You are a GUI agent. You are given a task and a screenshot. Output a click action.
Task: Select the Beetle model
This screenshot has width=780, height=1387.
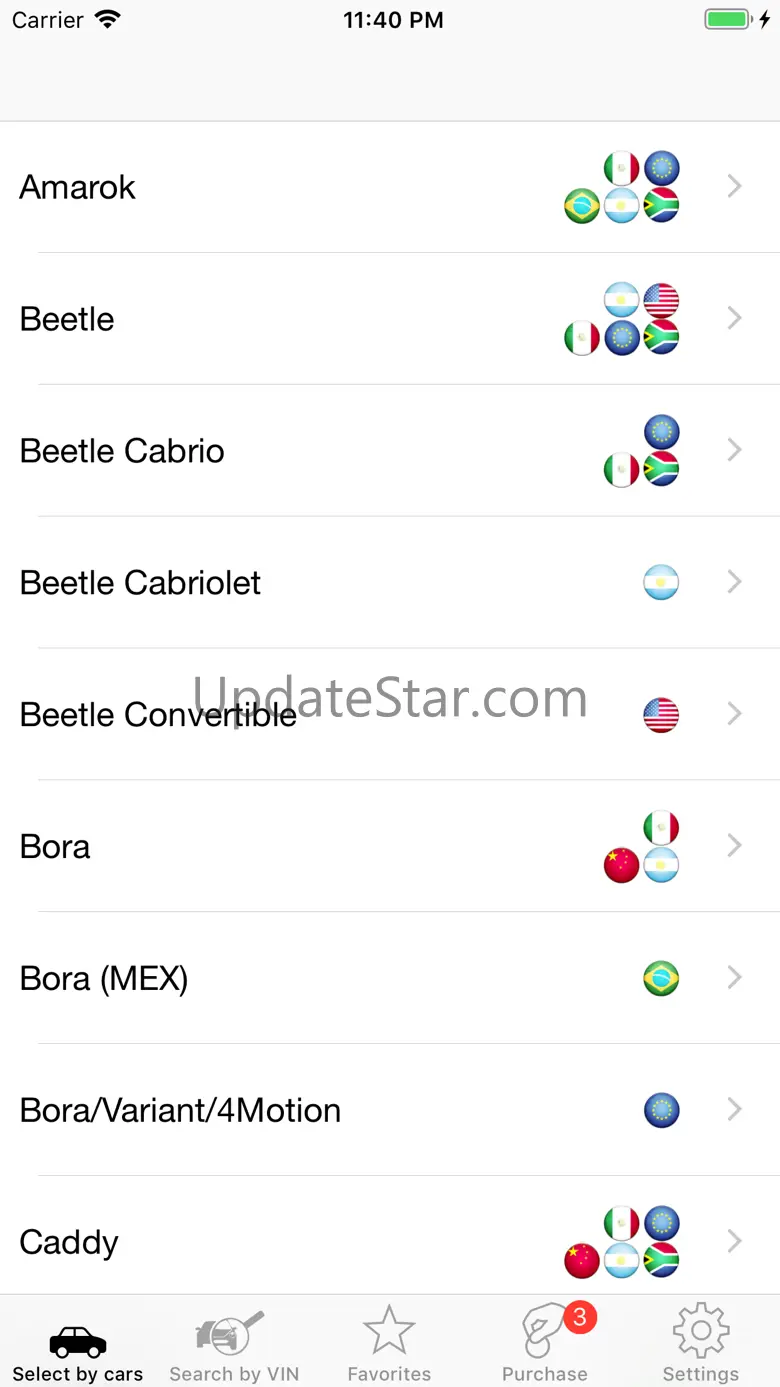coord(67,319)
